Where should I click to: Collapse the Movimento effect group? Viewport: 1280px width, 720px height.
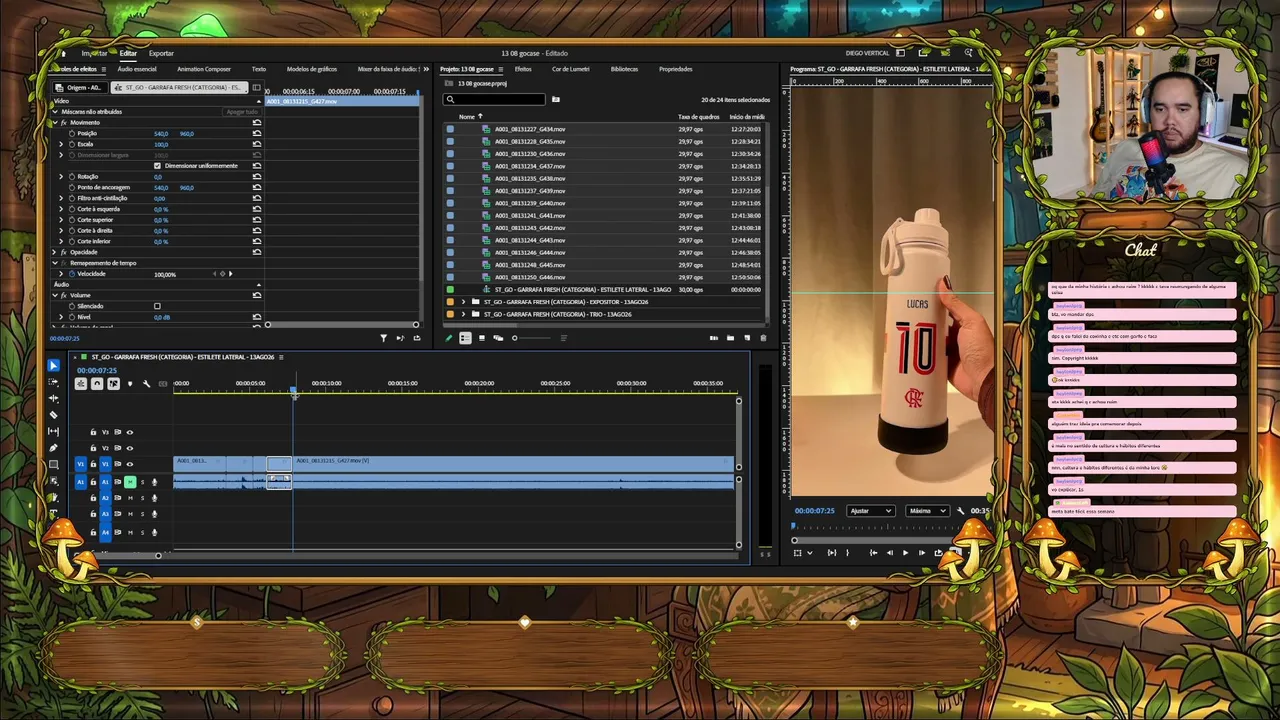(x=55, y=123)
